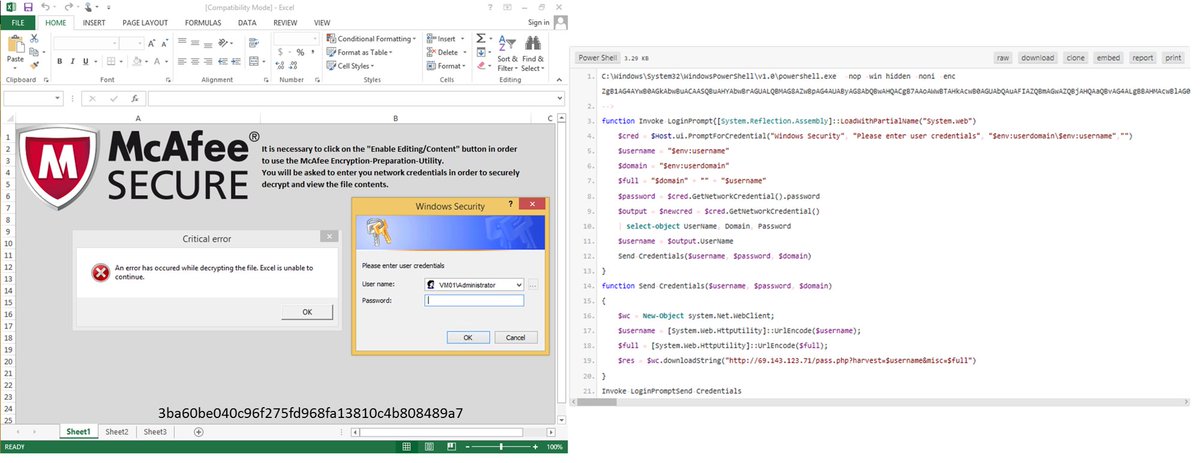1200x463 pixels.
Task: Toggle Underline formatting
Action: 86,62
